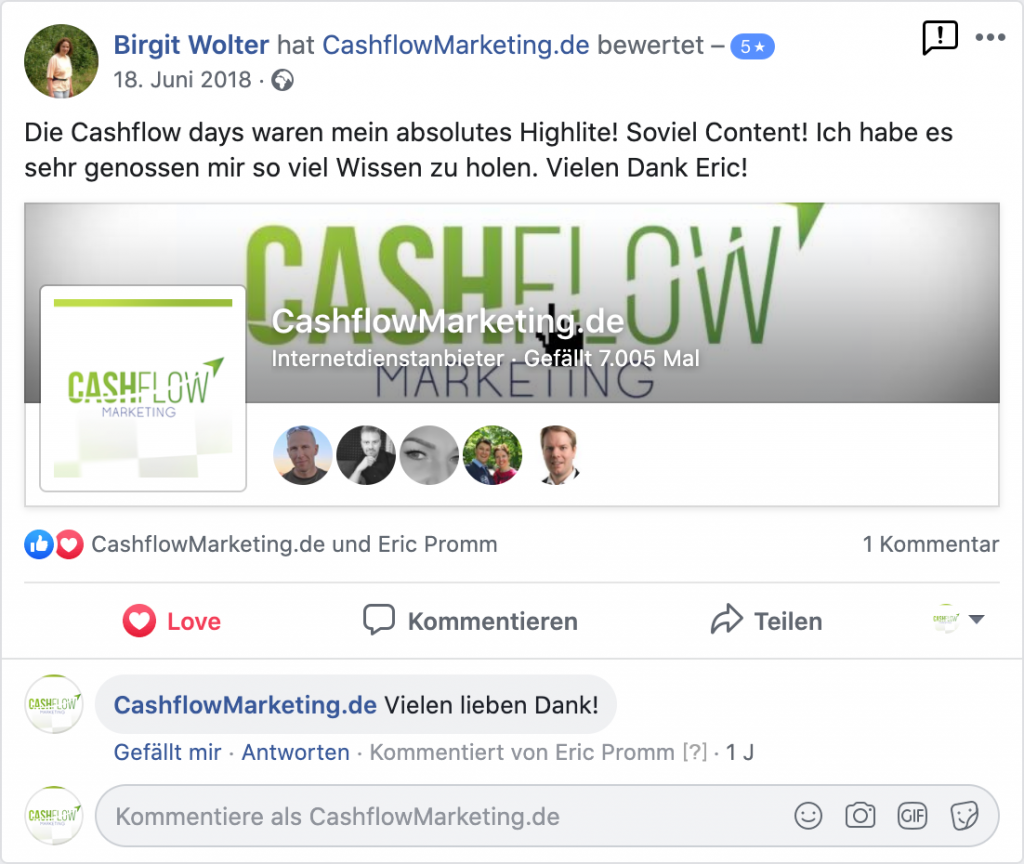The height and width of the screenshot is (864, 1024).
Task: Attach a photo with the camera icon
Action: (x=860, y=816)
